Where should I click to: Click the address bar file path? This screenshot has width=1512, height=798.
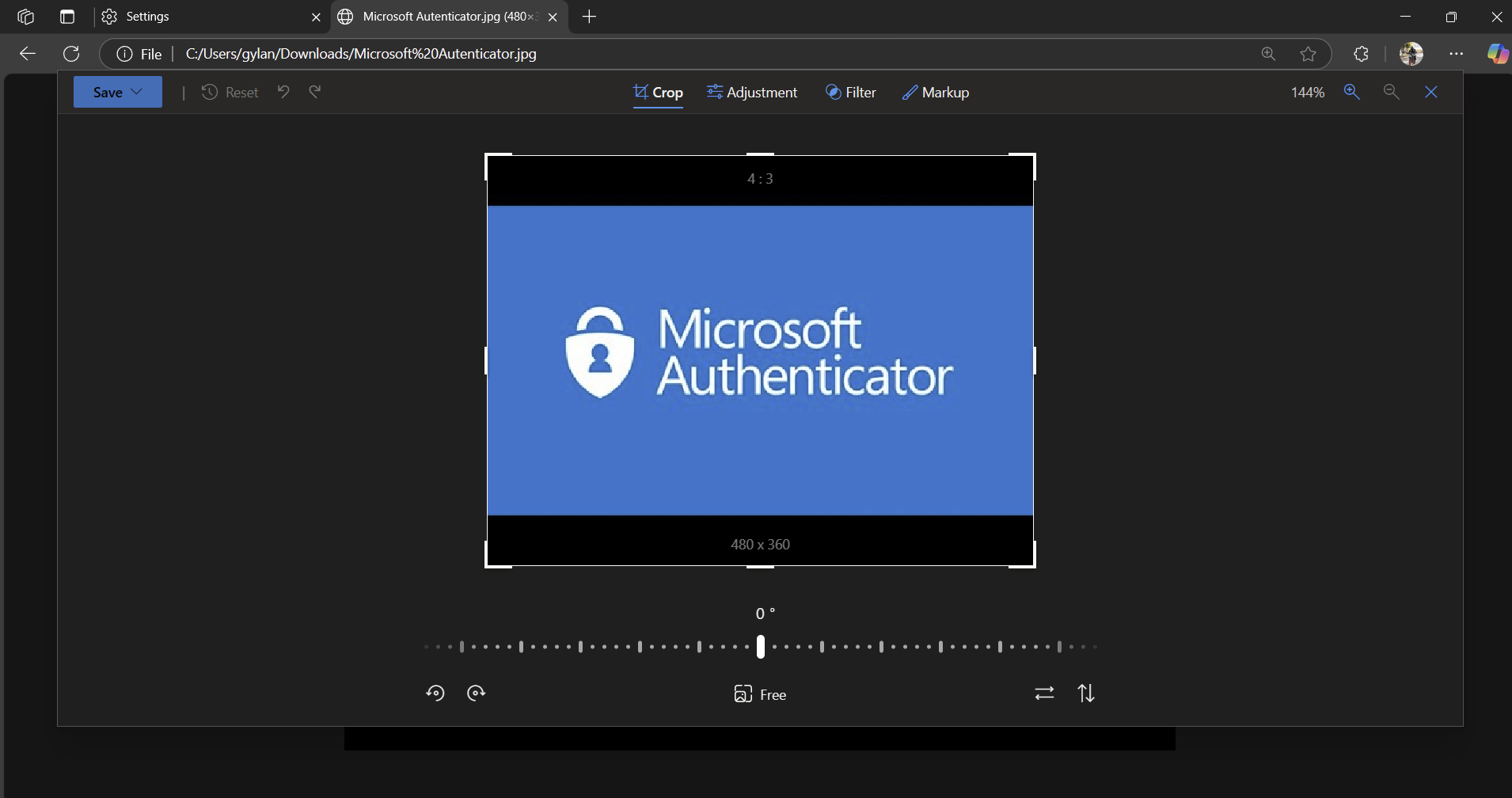[x=361, y=54]
